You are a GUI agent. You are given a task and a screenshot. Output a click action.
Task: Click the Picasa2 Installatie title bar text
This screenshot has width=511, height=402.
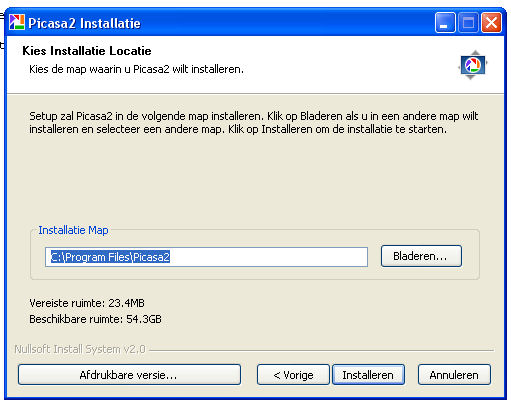(84, 23)
